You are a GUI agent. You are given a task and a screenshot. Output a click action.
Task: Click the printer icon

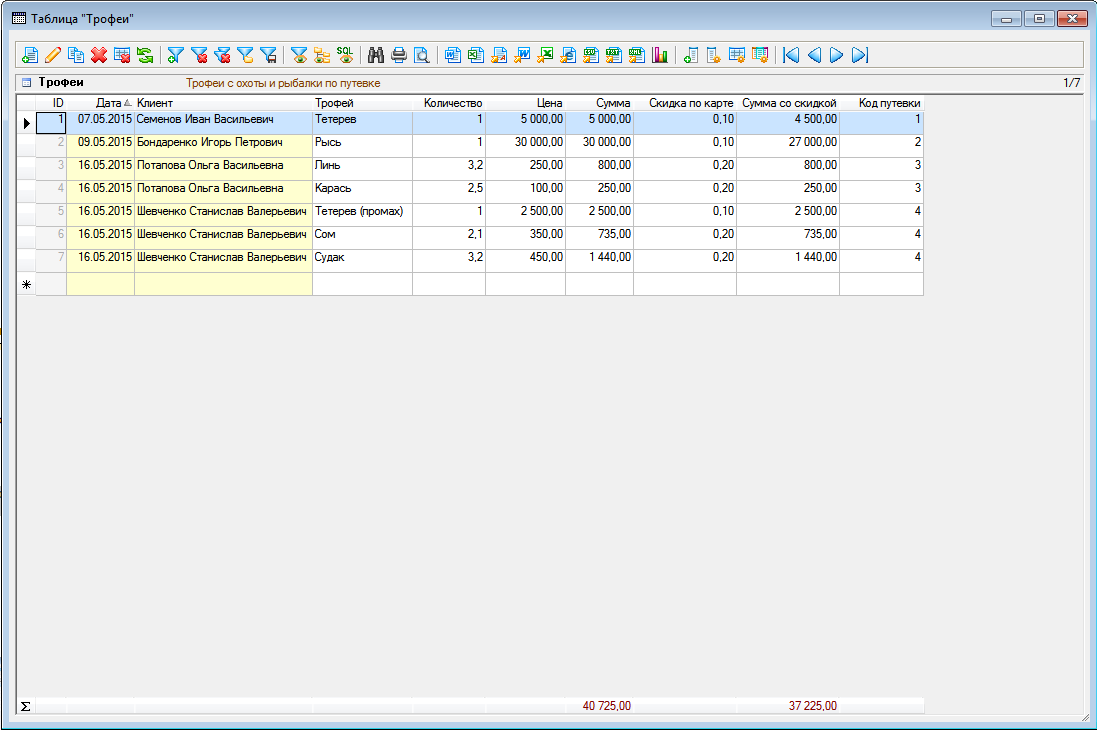tap(399, 56)
